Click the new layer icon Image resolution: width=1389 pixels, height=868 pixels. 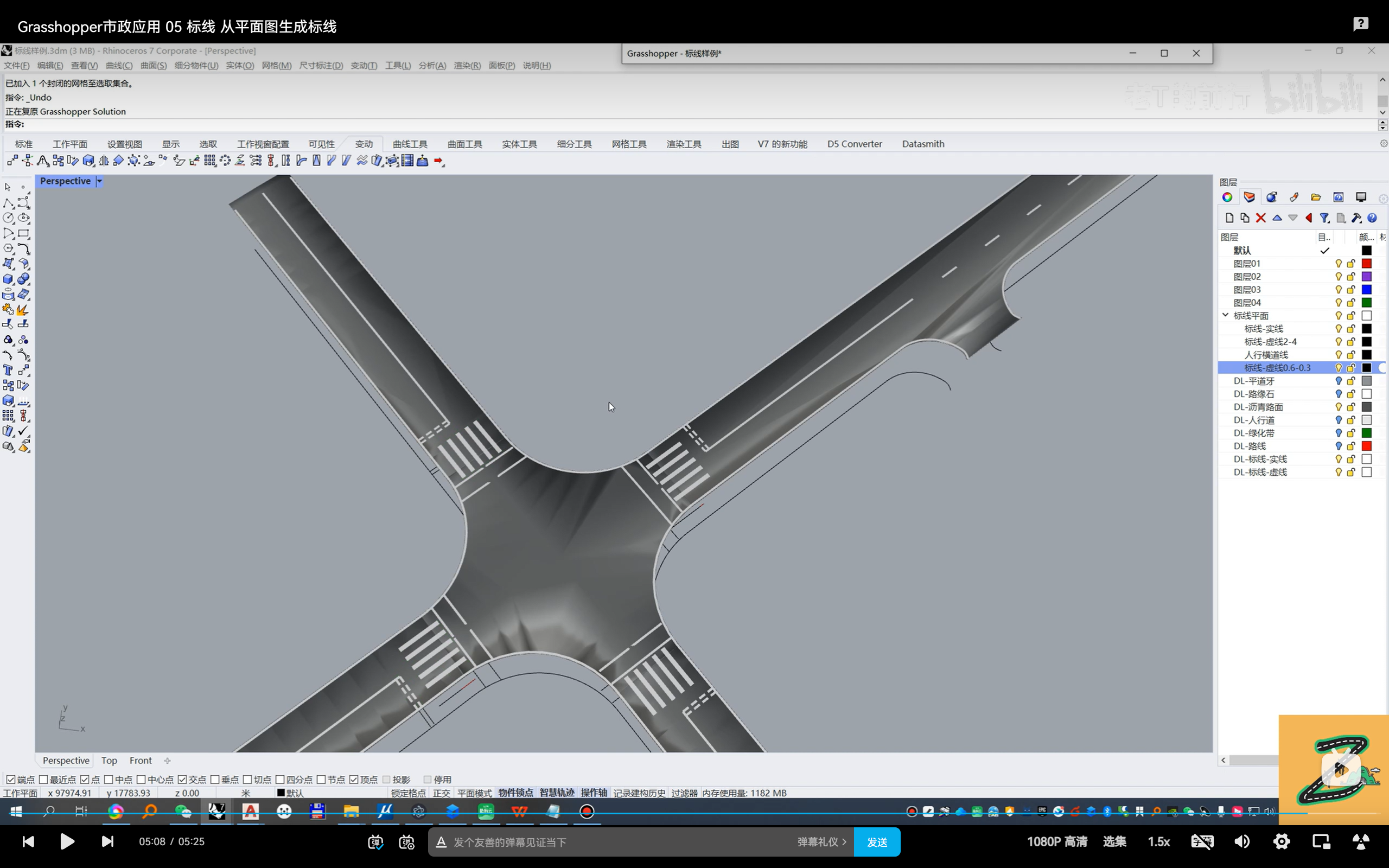1229,218
